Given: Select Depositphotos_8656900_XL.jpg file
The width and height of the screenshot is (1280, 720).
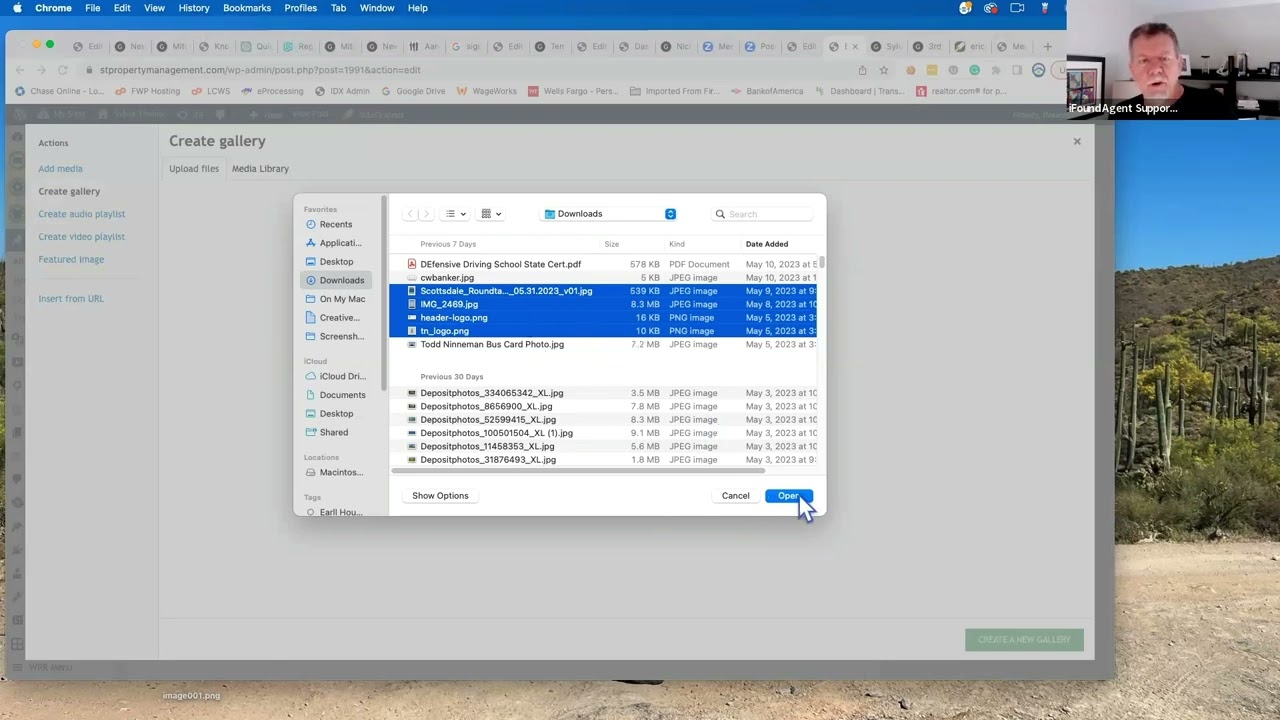Looking at the screenshot, I should [x=603, y=406].
